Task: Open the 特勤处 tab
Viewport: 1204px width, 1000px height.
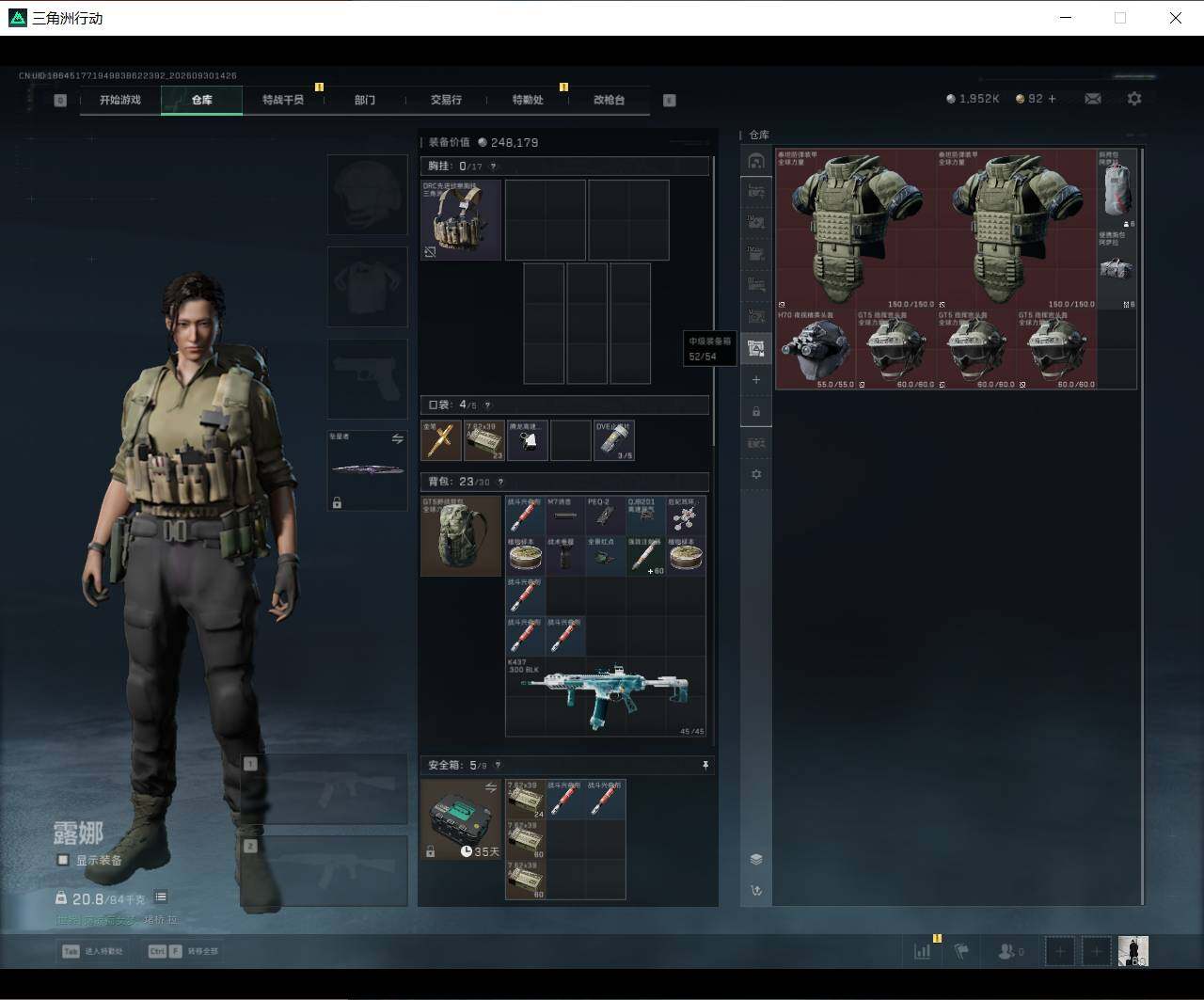Action: (528, 100)
